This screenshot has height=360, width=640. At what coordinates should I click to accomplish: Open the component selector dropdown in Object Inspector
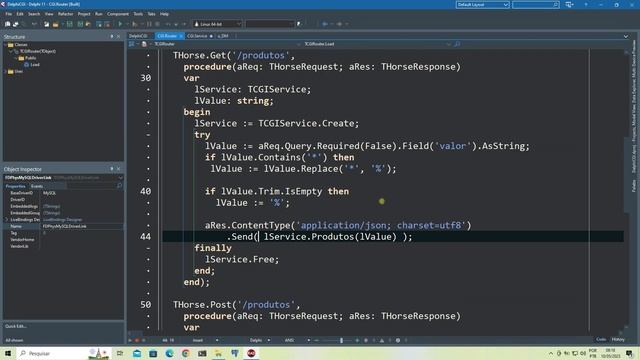click(x=120, y=178)
